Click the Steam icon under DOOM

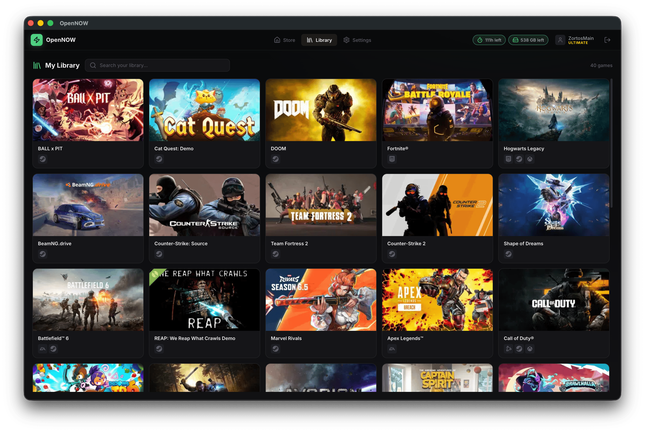275,159
